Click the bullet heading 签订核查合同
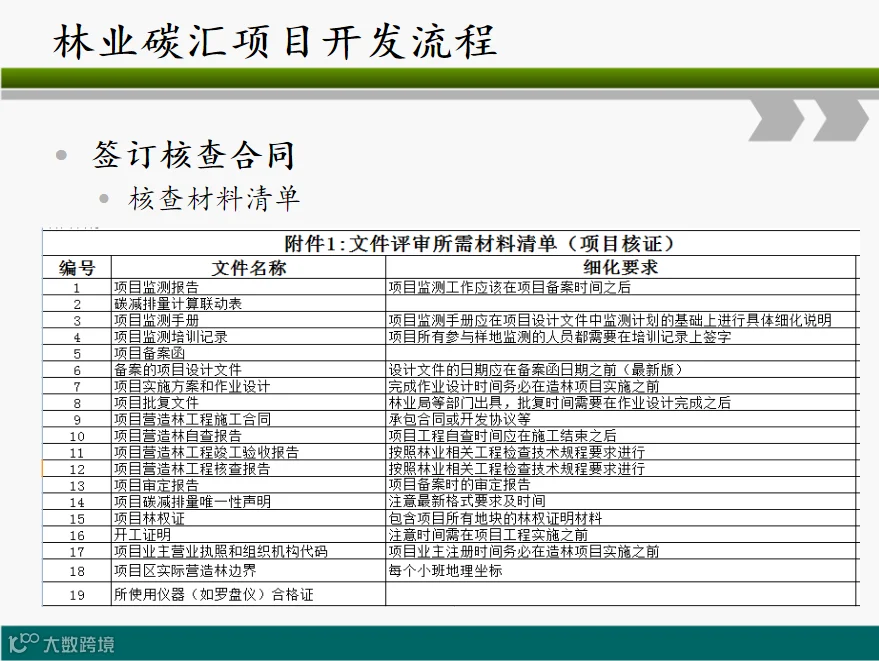The height and width of the screenshot is (661, 879). 193,155
